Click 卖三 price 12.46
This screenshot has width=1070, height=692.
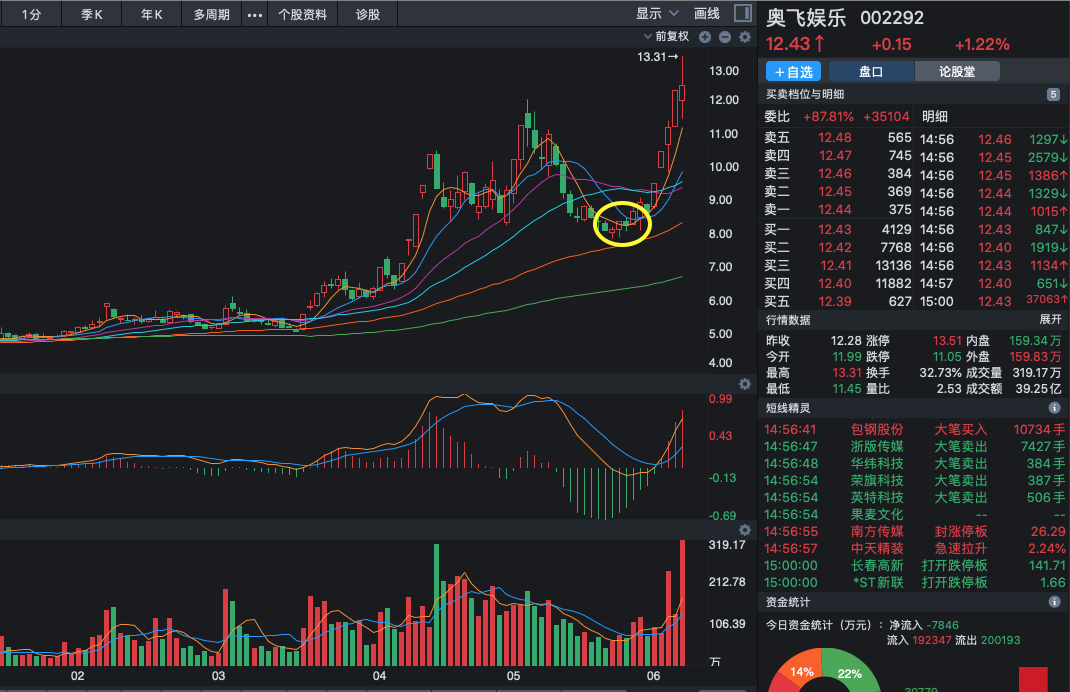[835, 173]
